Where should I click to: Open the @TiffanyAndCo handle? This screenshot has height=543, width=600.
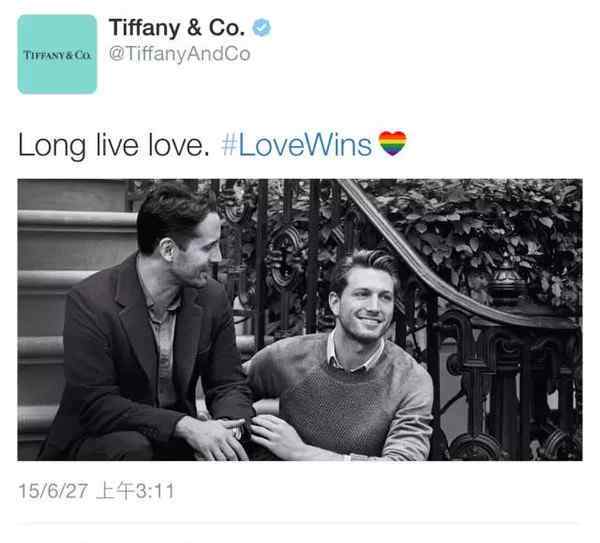click(x=179, y=54)
